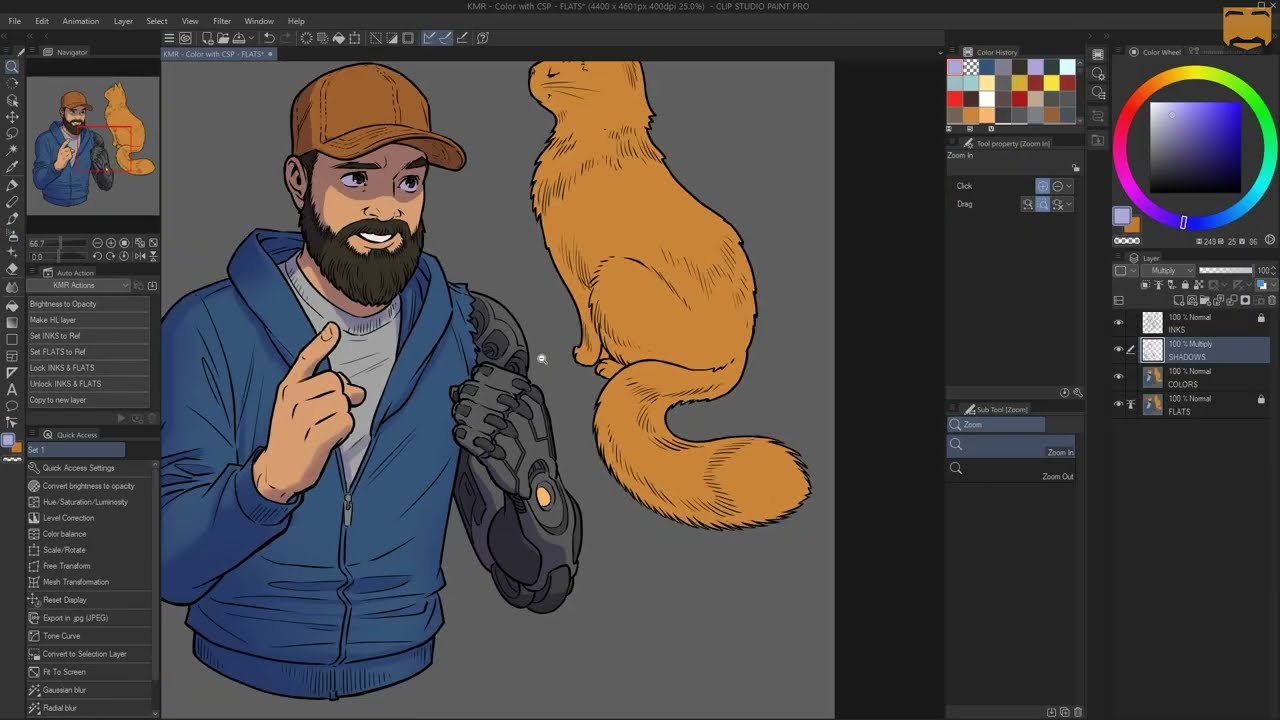The image size is (1280, 720).
Task: Click Navigator zoom in plus icon
Action: coord(111,243)
